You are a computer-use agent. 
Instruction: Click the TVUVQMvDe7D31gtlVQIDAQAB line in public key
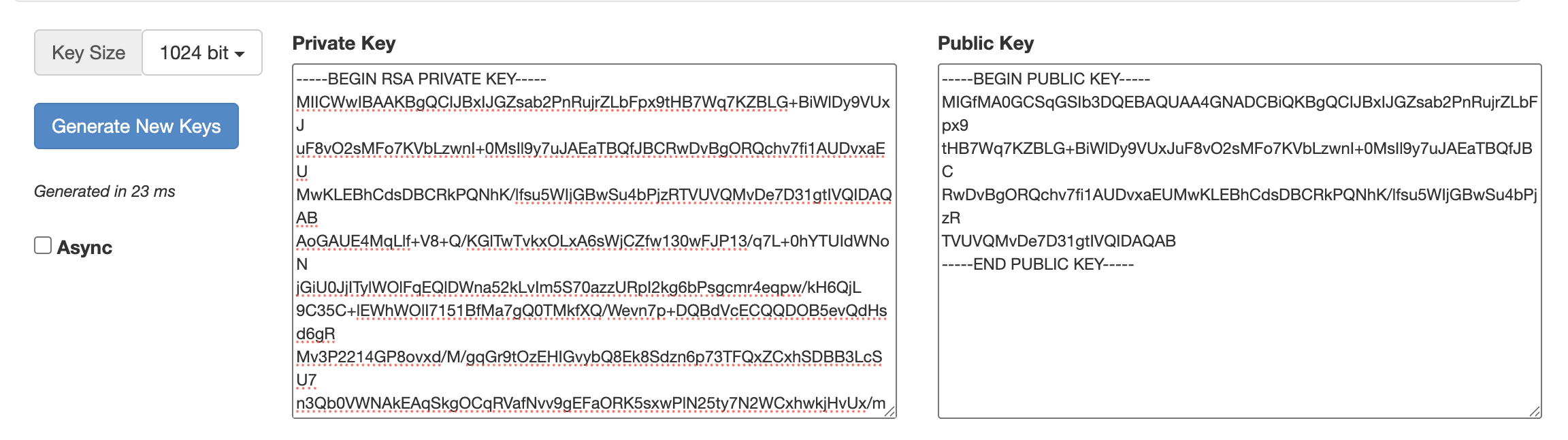click(x=1058, y=241)
